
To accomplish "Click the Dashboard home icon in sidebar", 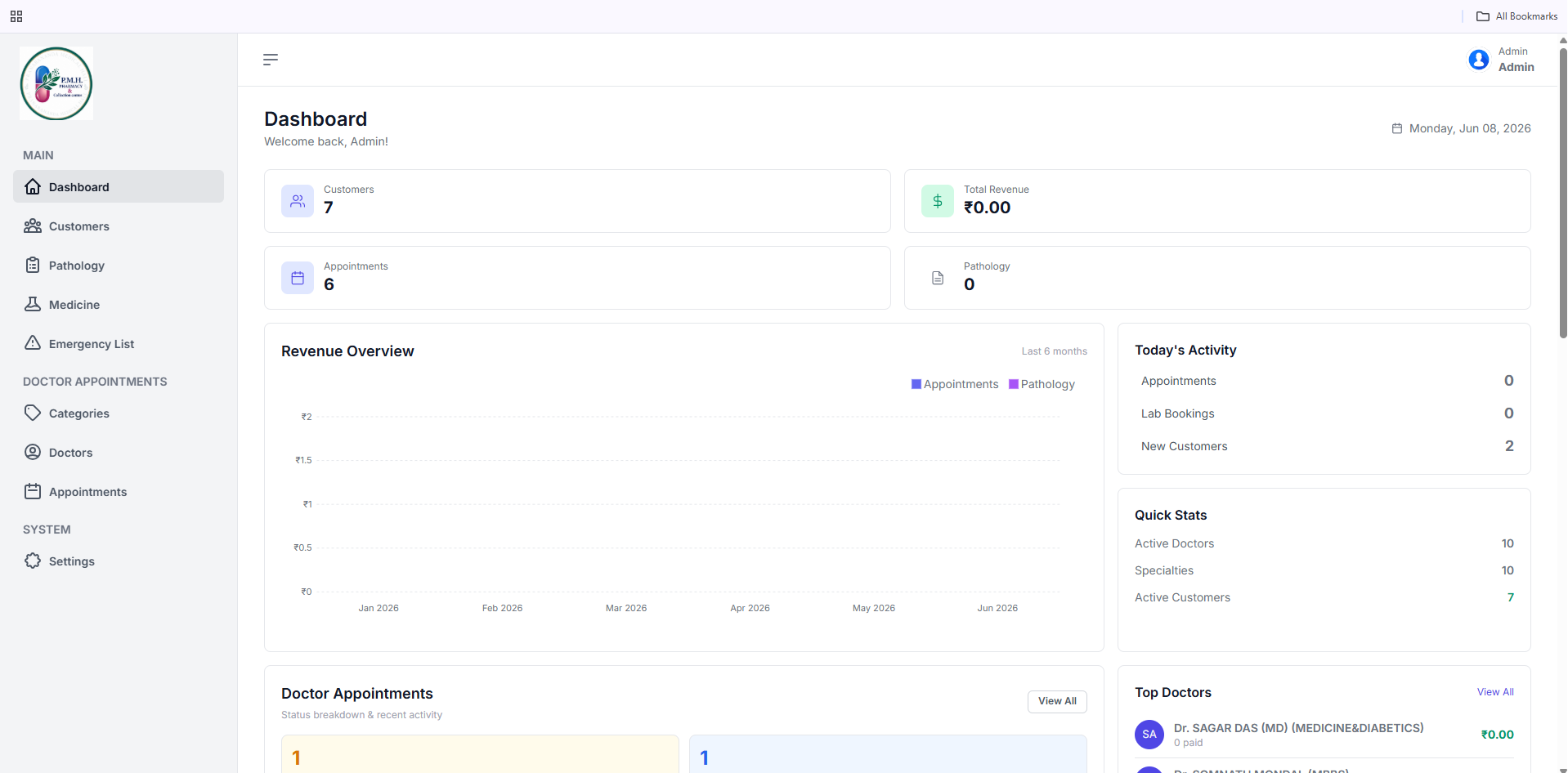I will point(33,186).
